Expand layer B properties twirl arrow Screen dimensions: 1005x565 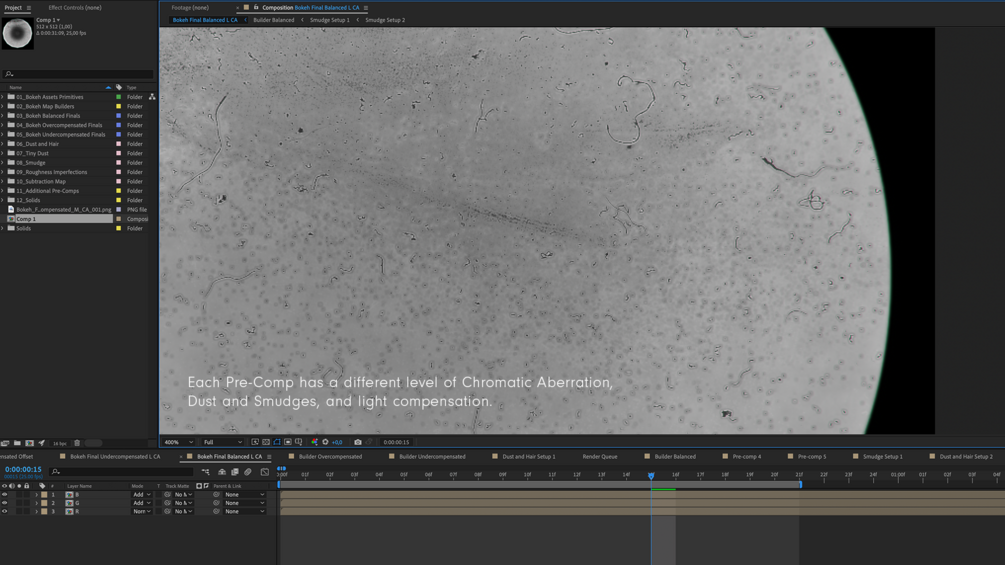click(x=37, y=495)
